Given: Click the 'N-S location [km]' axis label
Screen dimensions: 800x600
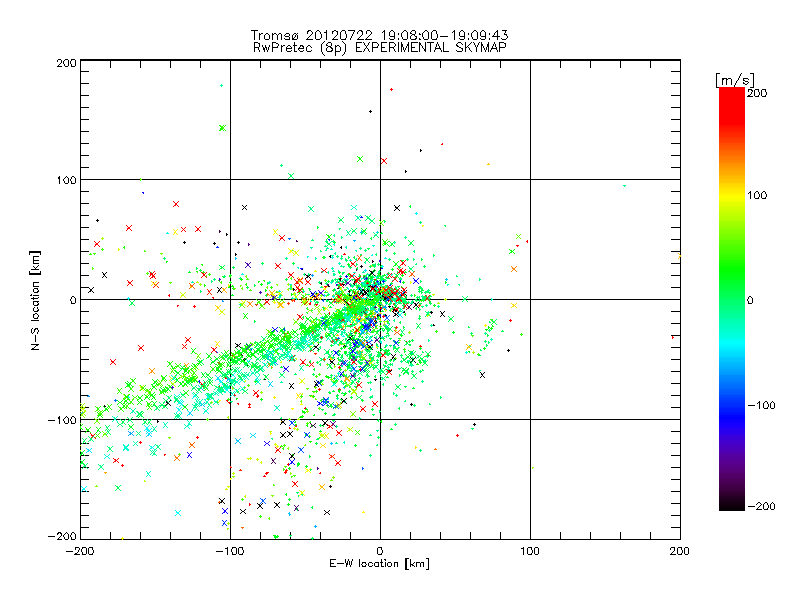Looking at the screenshot, I should pyautogui.click(x=35, y=300).
